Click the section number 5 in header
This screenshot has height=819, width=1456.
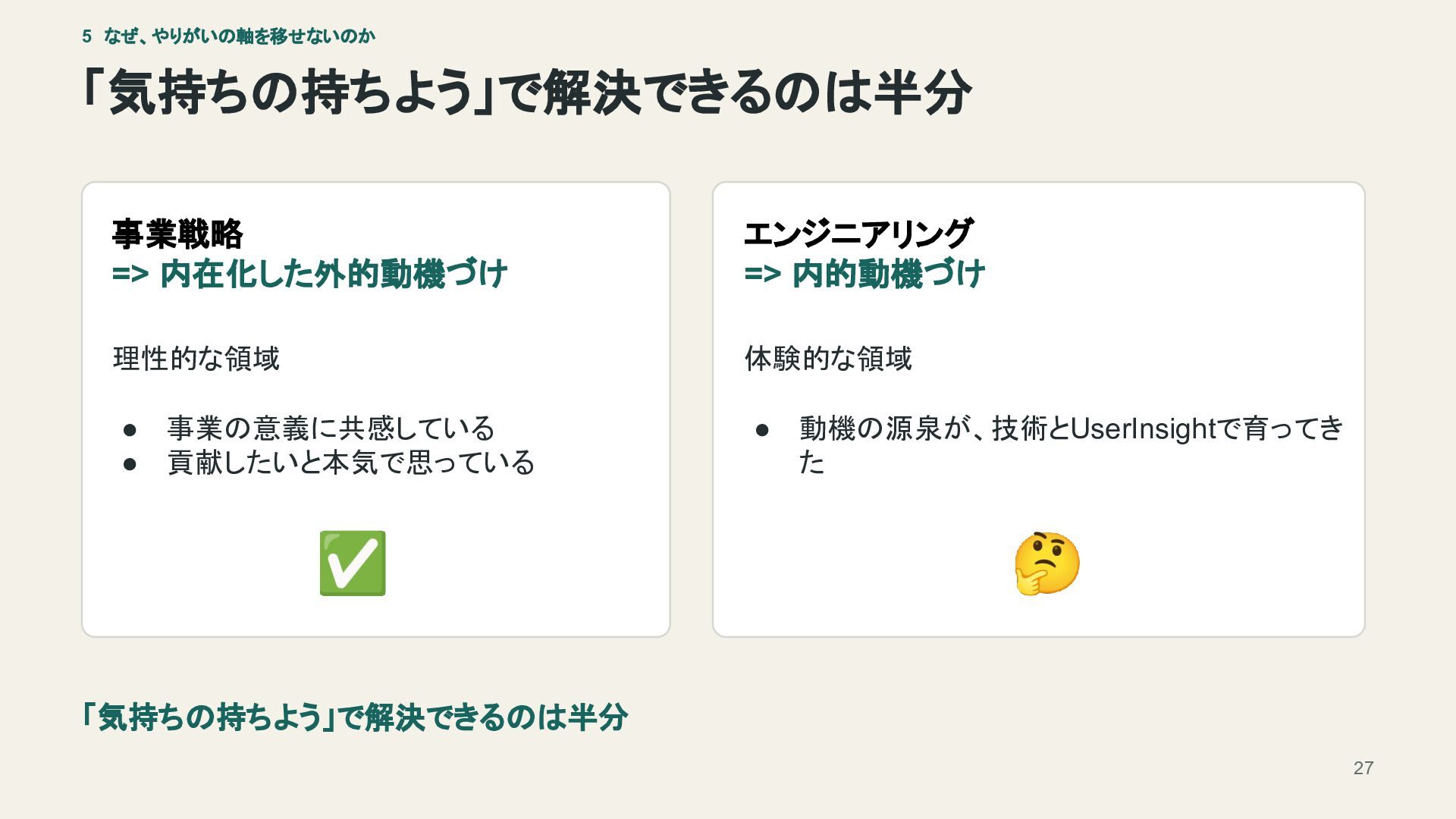tap(86, 36)
